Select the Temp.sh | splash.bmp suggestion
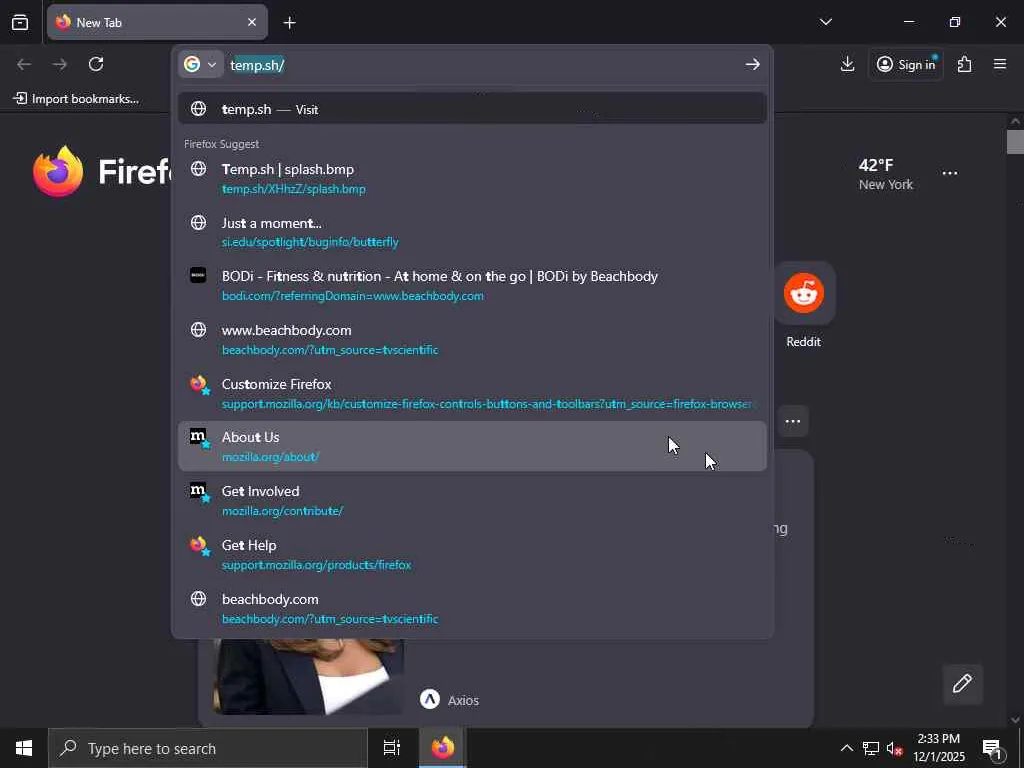The image size is (1024, 768). (x=472, y=178)
